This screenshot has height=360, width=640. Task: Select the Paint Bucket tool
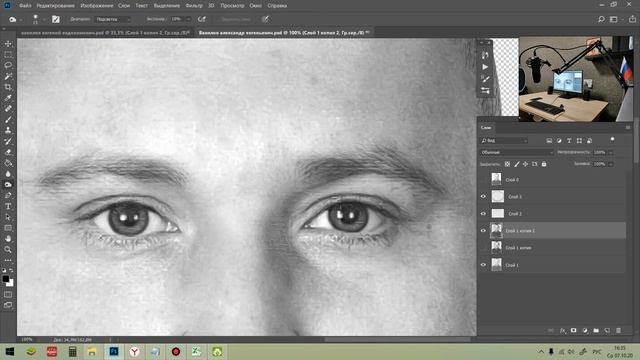[8, 163]
